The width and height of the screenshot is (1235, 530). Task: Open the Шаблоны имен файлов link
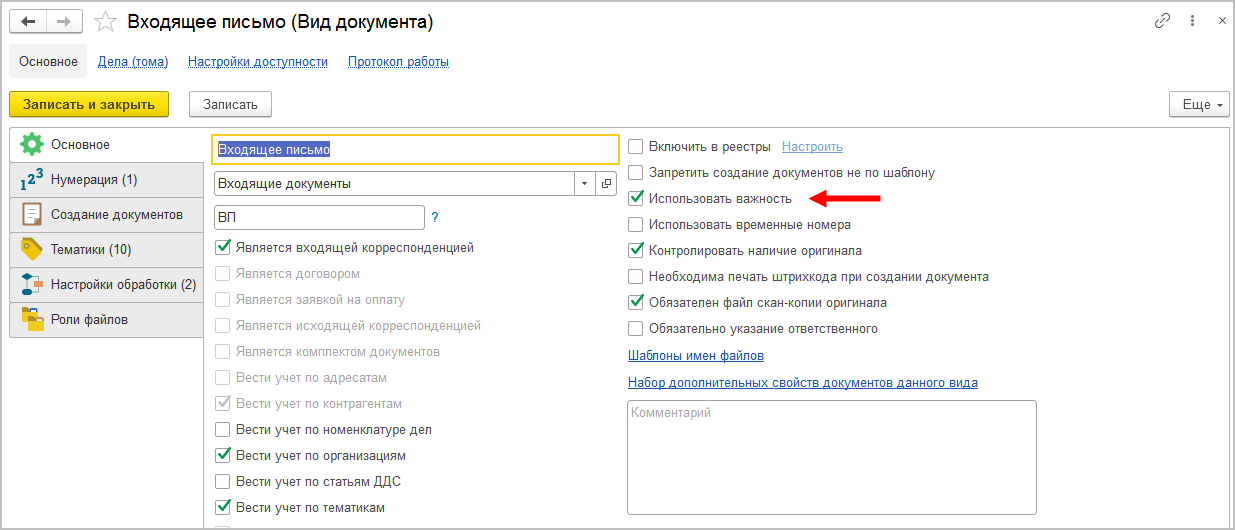[x=695, y=356]
